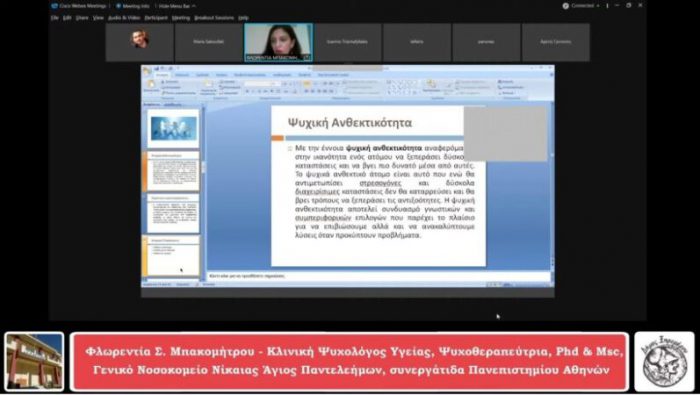This screenshot has width=700, height=395.
Task: Open the PowerPoint font name dropdown
Action: pyautogui.click(x=262, y=83)
